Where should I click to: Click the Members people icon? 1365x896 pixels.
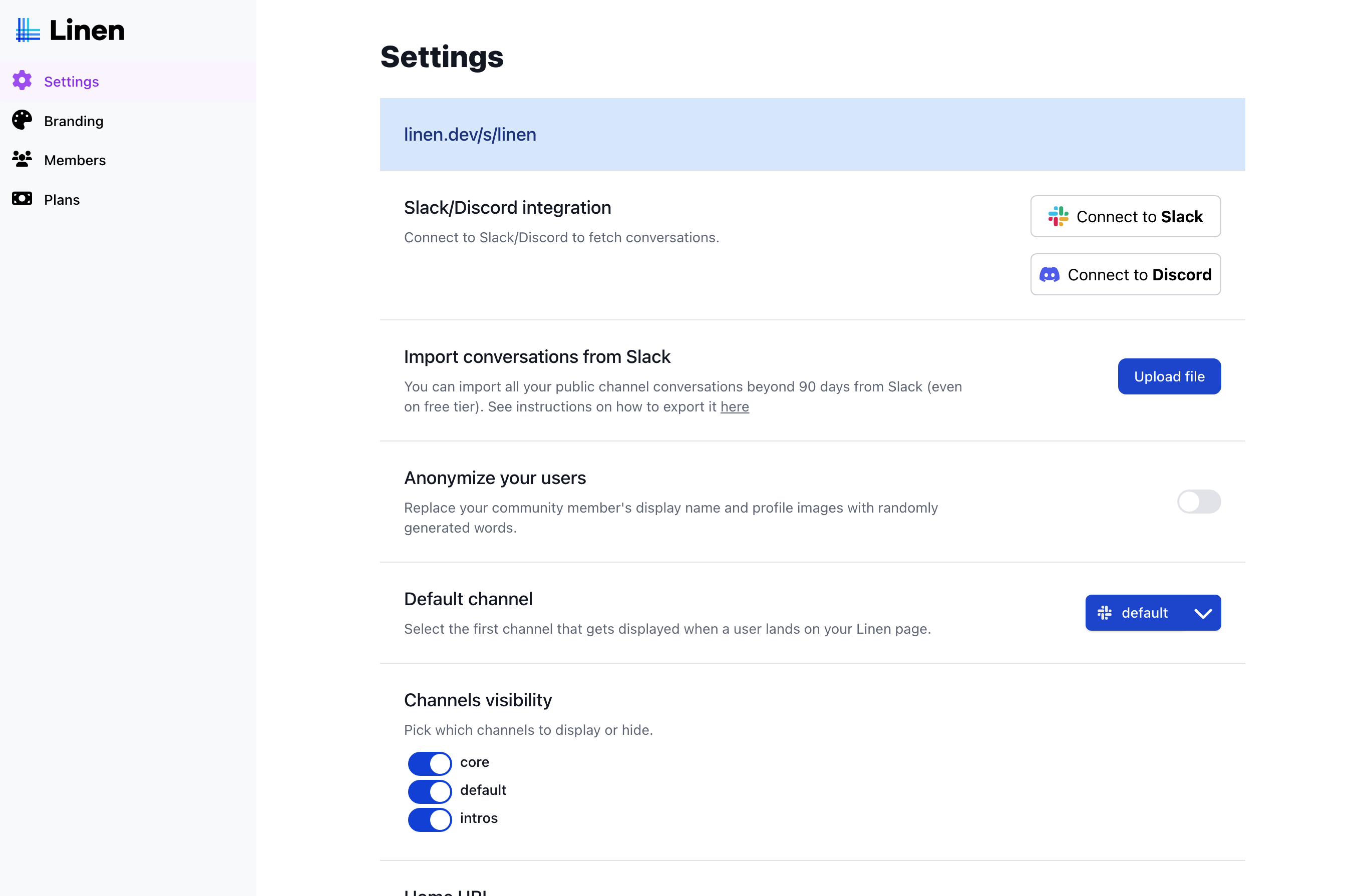(22, 159)
